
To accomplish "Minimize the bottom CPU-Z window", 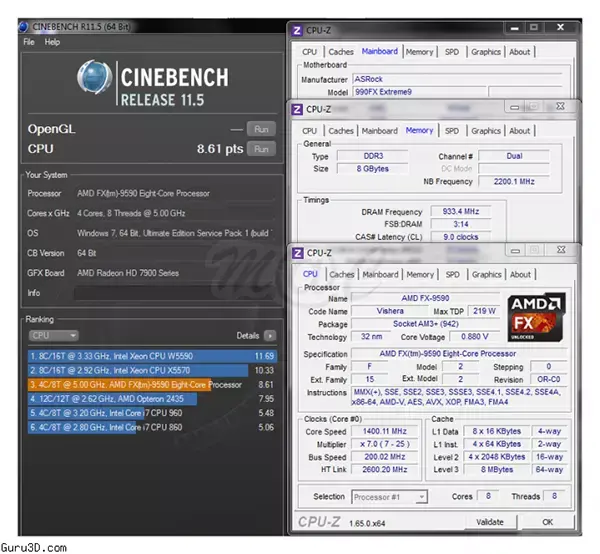I will (515, 251).
